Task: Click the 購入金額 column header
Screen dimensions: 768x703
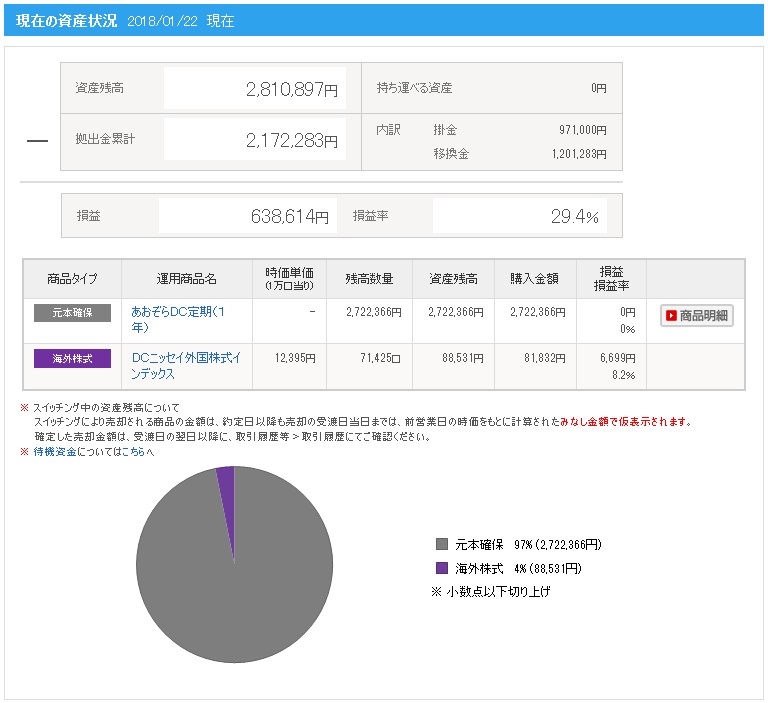Action: [534, 279]
